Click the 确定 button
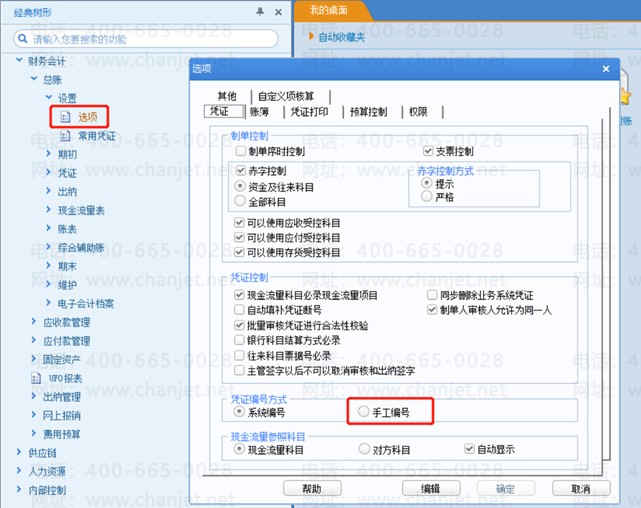This screenshot has height=508, width=641. [506, 488]
